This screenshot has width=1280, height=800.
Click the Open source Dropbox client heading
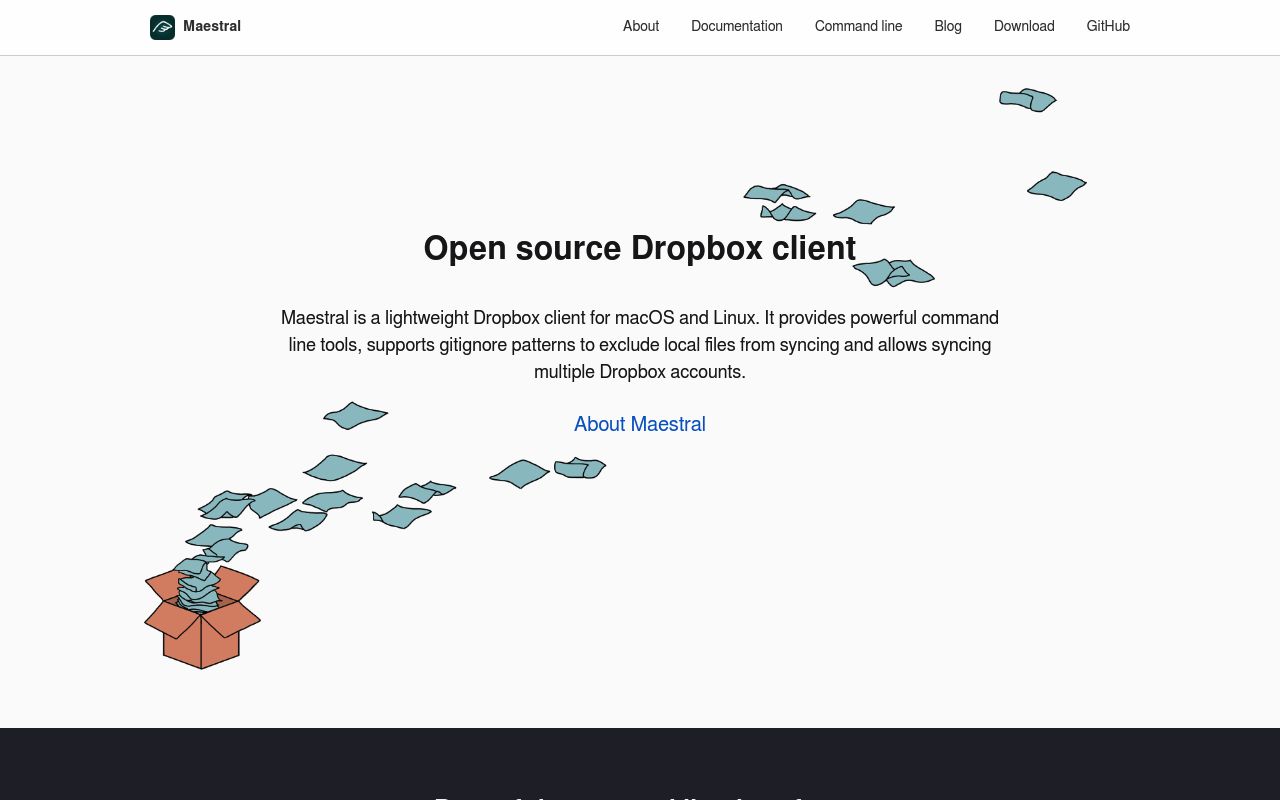[640, 248]
